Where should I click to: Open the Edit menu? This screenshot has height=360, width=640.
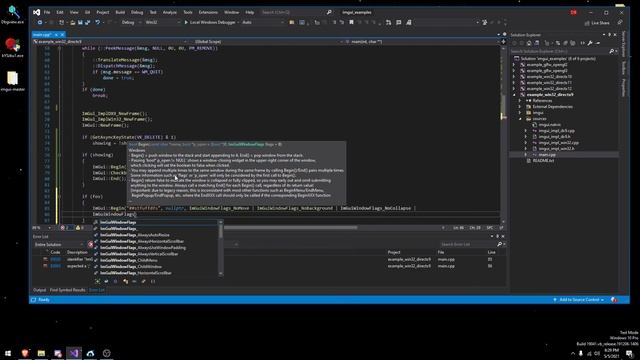[x=60, y=12]
